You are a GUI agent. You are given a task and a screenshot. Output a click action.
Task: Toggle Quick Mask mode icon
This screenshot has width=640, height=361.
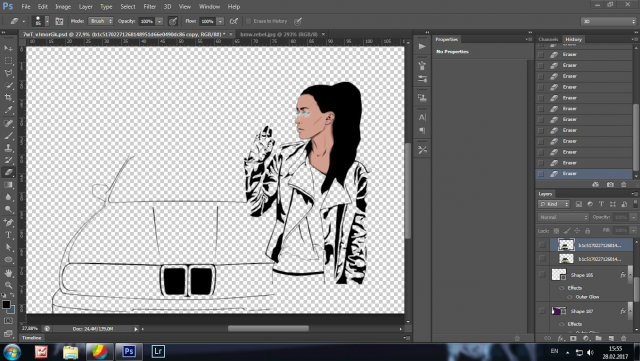click(x=9, y=321)
